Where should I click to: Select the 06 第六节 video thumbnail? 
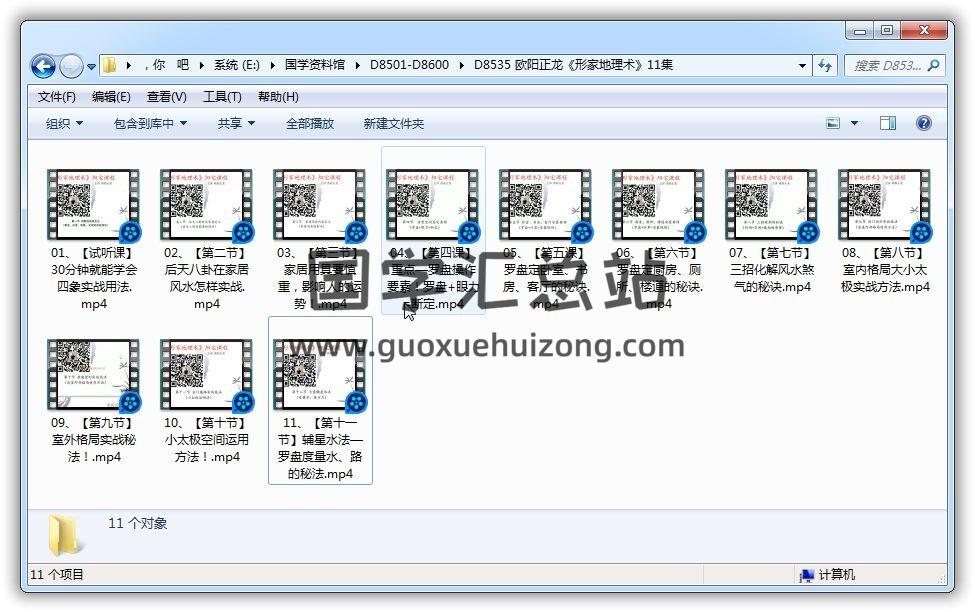(x=659, y=205)
